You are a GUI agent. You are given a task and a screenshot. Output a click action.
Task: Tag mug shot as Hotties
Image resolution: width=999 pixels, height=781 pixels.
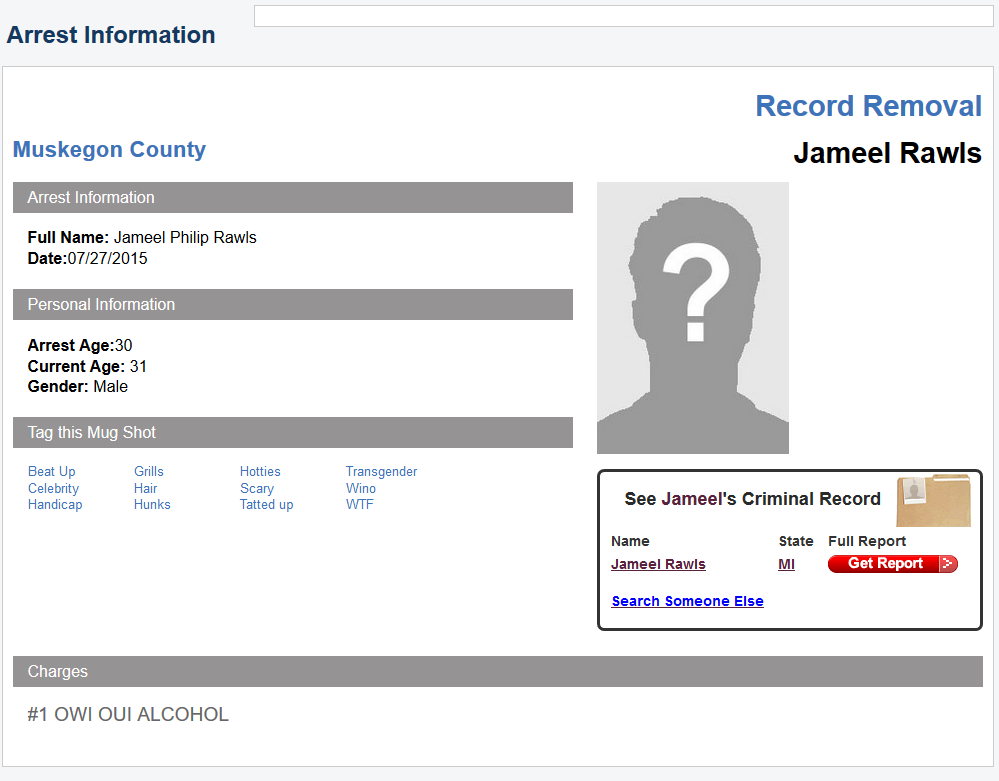tap(260, 471)
